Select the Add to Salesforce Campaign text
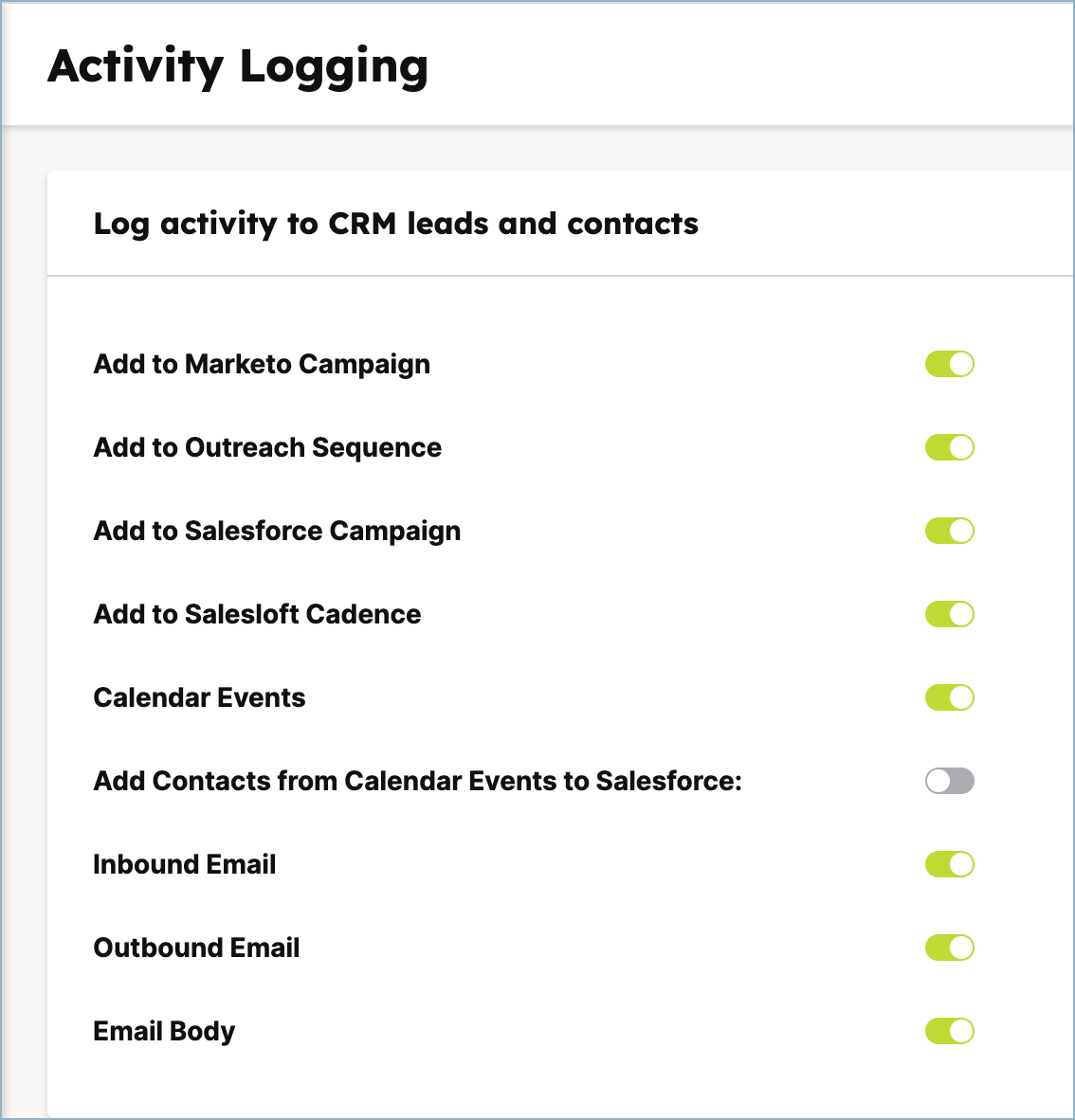Screen dimensions: 1075x1120 pos(277,531)
